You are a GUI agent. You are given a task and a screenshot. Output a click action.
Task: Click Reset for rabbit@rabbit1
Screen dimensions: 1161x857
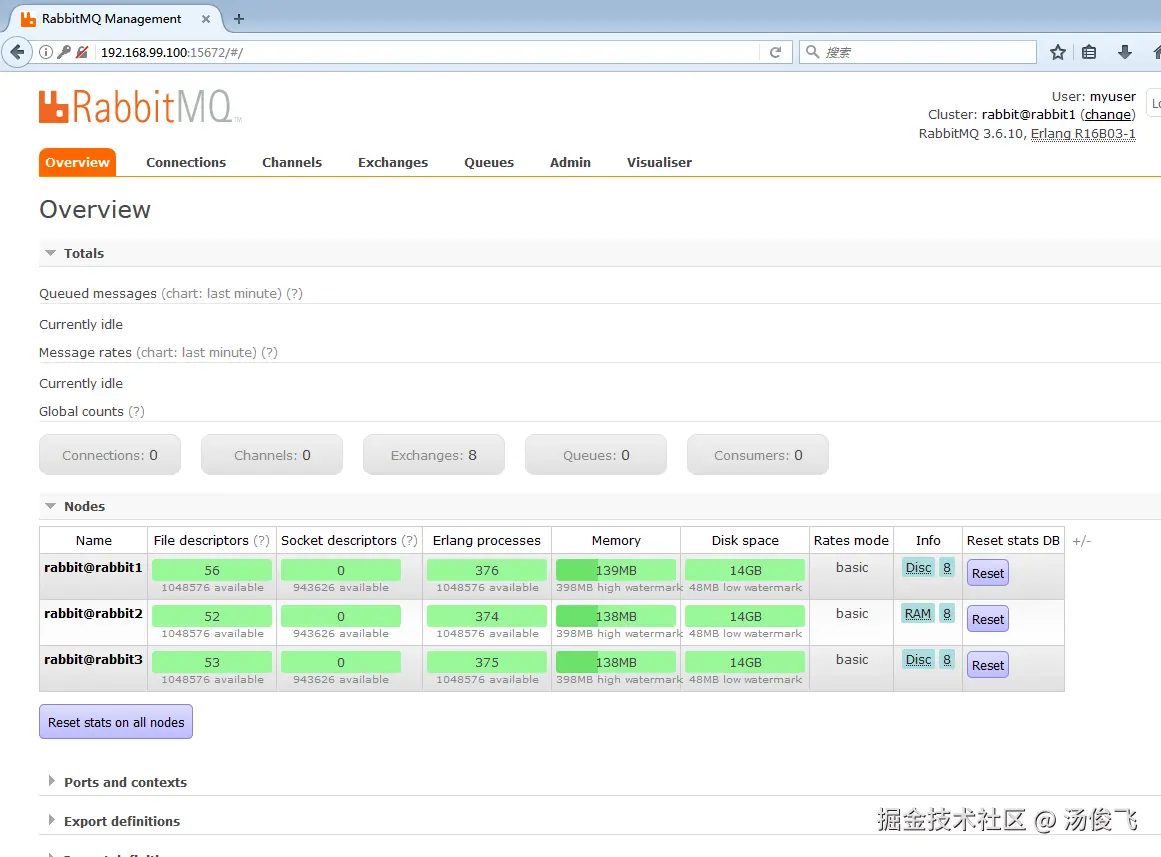tap(988, 573)
